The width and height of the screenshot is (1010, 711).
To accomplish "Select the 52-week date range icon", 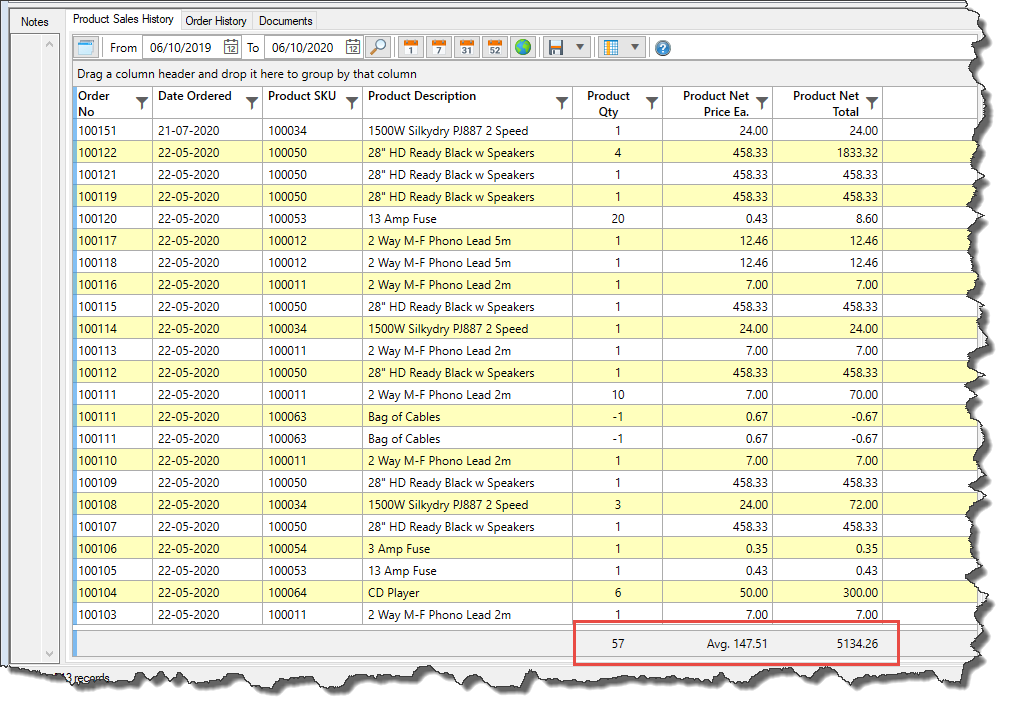I will [x=494, y=46].
